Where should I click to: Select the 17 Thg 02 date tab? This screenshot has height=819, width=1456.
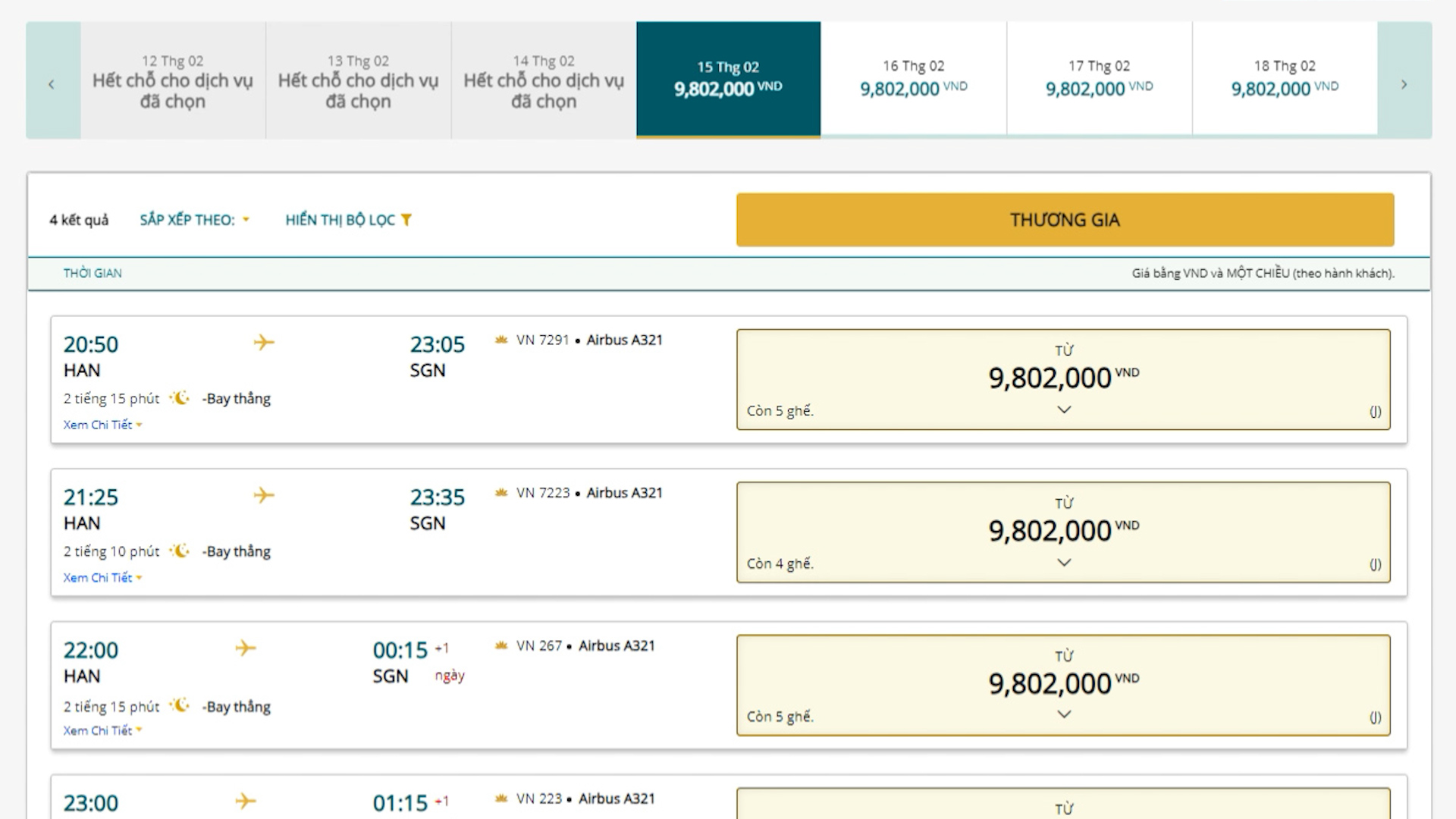pyautogui.click(x=1100, y=79)
